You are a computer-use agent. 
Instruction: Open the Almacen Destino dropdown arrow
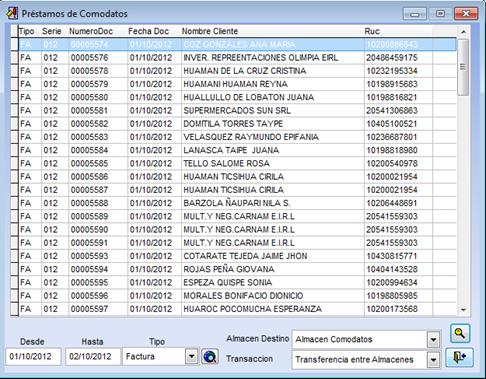point(433,340)
